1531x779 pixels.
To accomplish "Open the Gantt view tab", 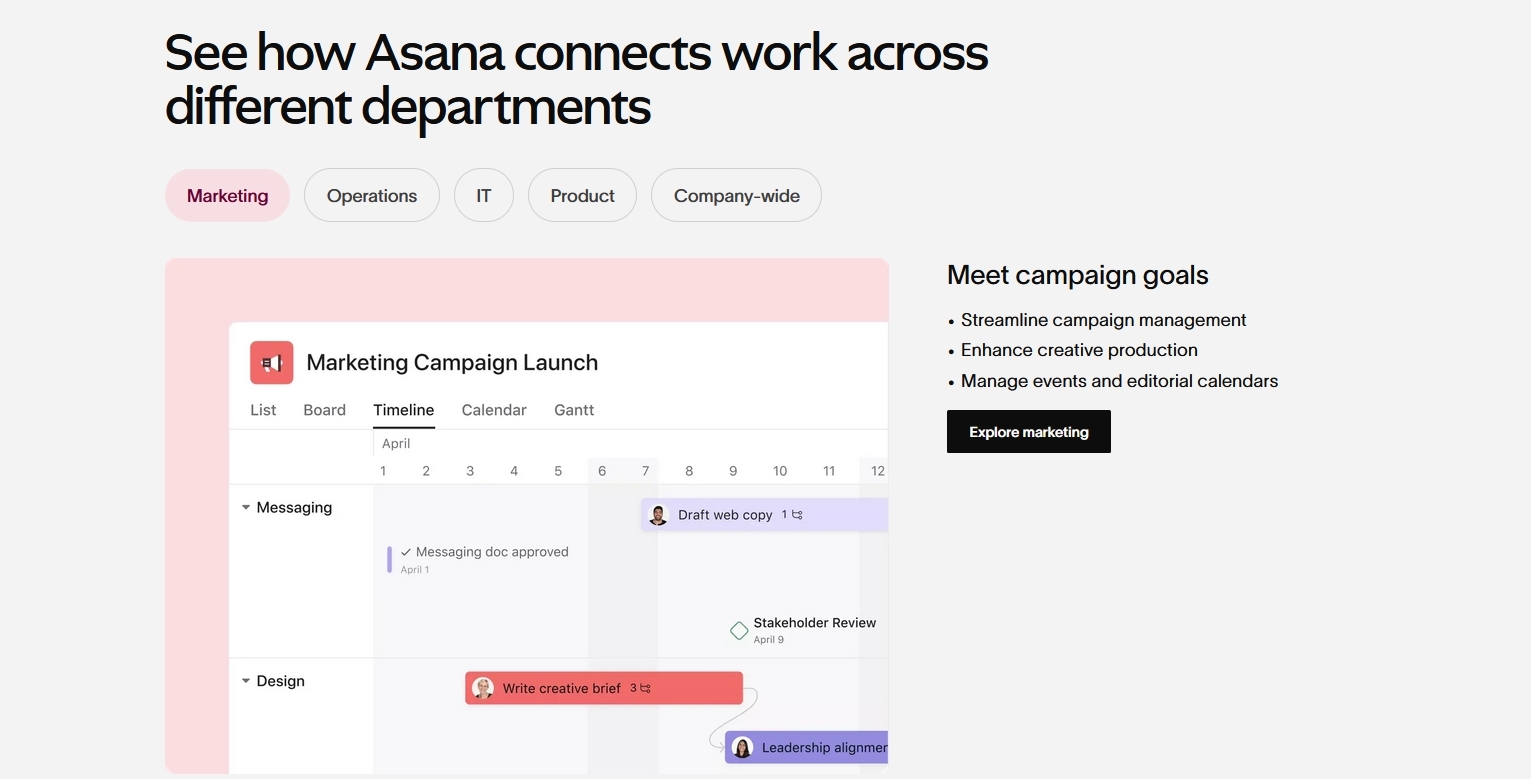I will (574, 410).
